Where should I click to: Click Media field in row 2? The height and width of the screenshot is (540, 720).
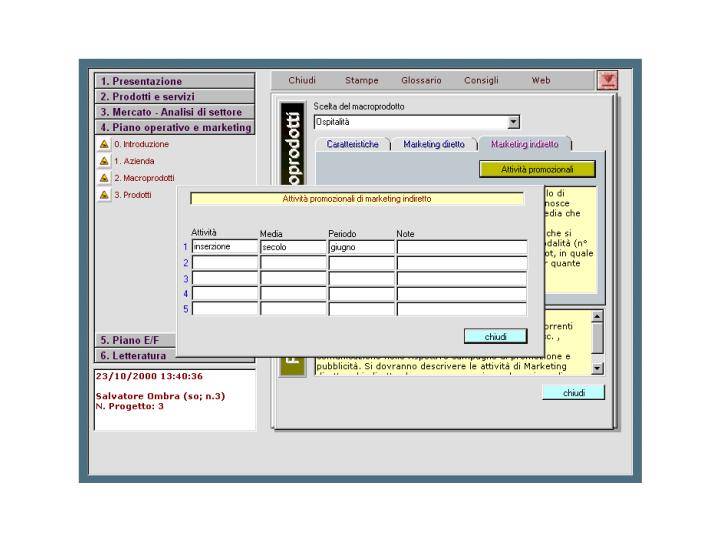point(293,263)
